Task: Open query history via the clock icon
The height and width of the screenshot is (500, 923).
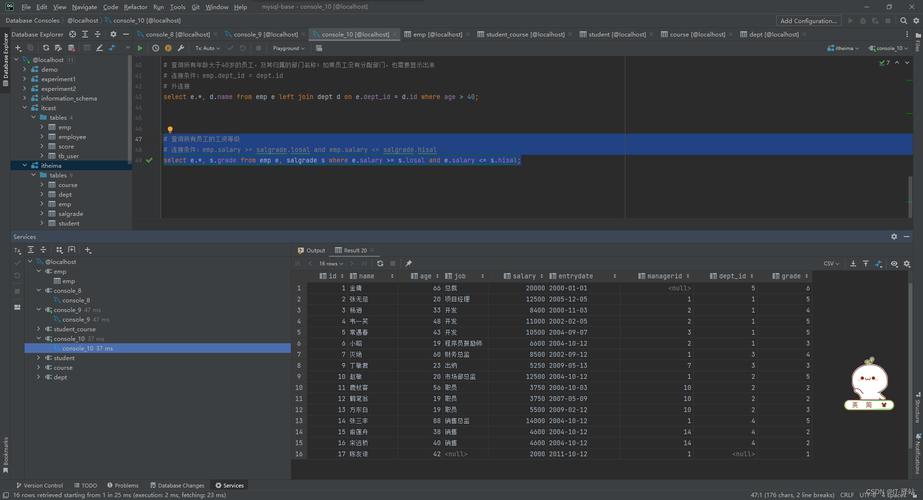Action: [154, 48]
